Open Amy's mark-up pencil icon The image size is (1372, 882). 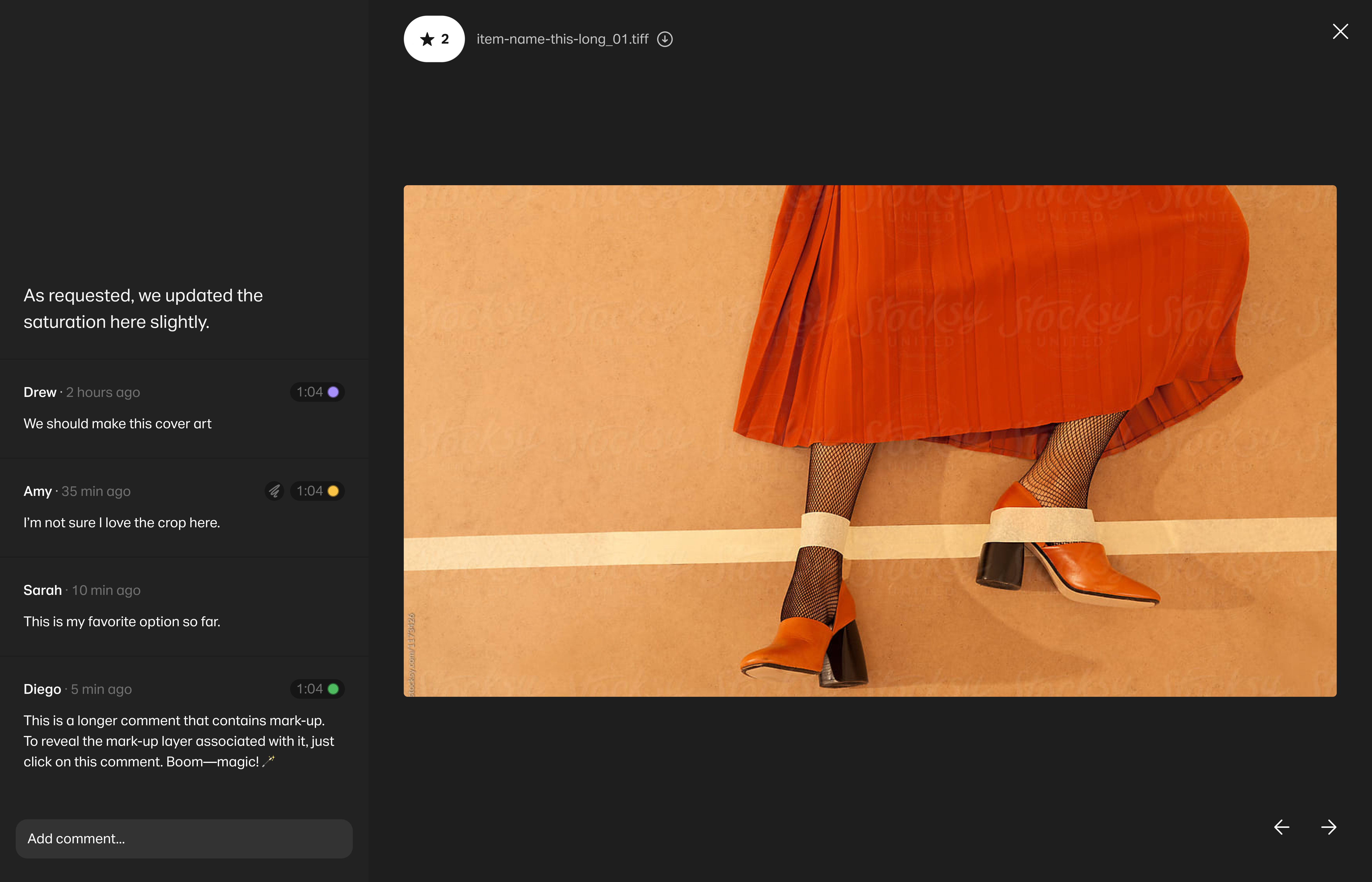[274, 491]
